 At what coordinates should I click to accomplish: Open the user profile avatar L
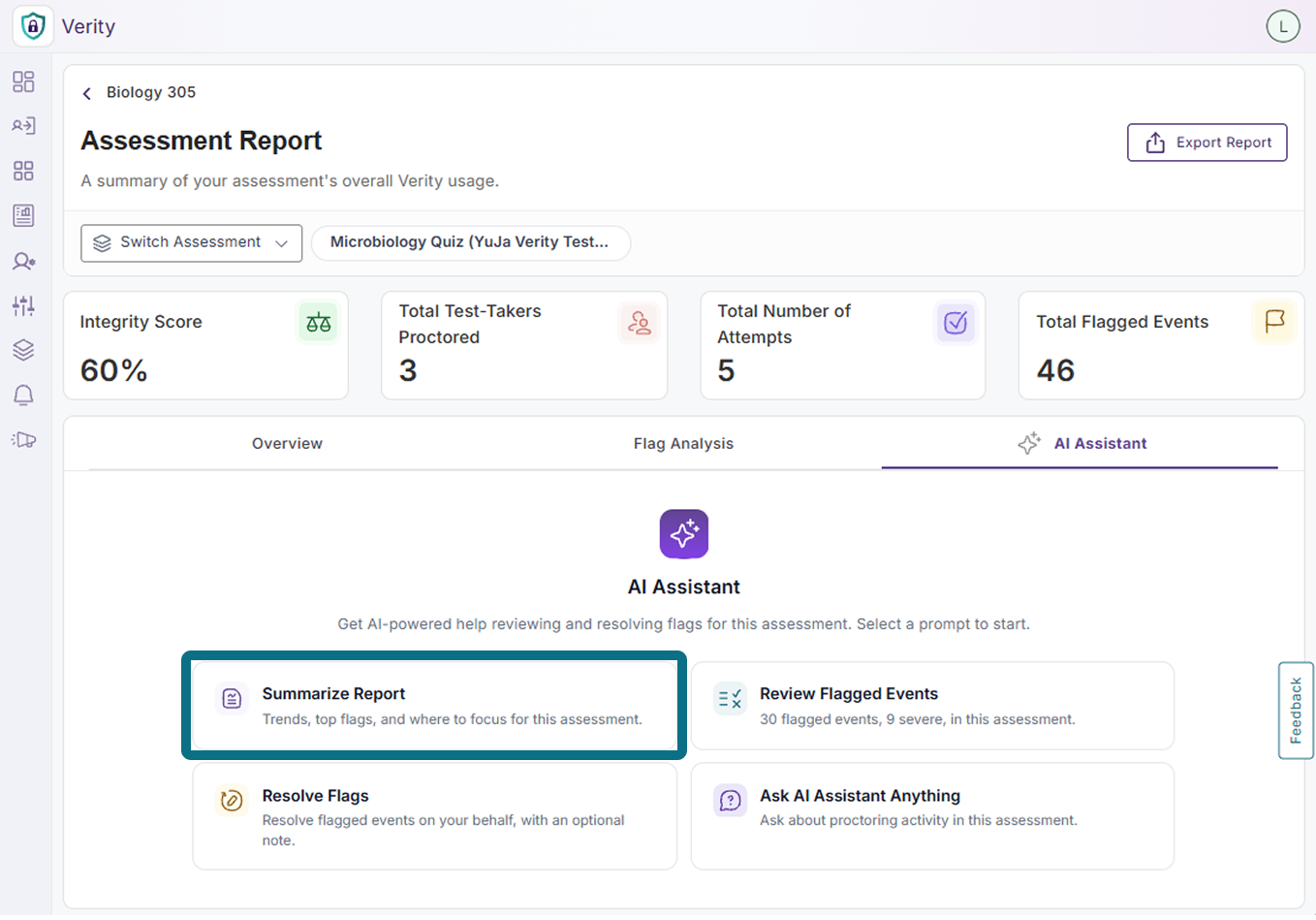(x=1283, y=26)
